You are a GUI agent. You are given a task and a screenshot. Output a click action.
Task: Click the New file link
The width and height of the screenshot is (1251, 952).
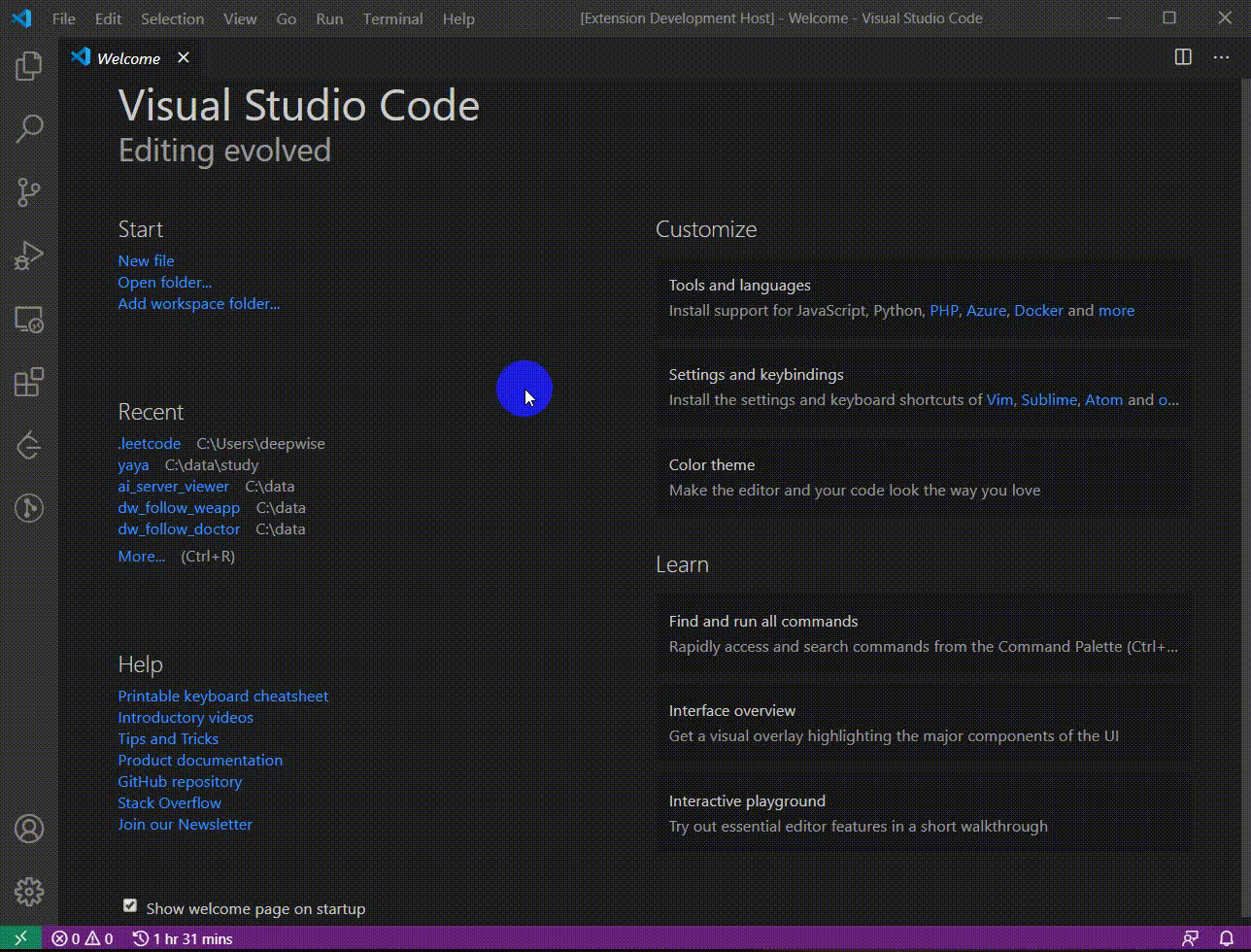[146, 260]
